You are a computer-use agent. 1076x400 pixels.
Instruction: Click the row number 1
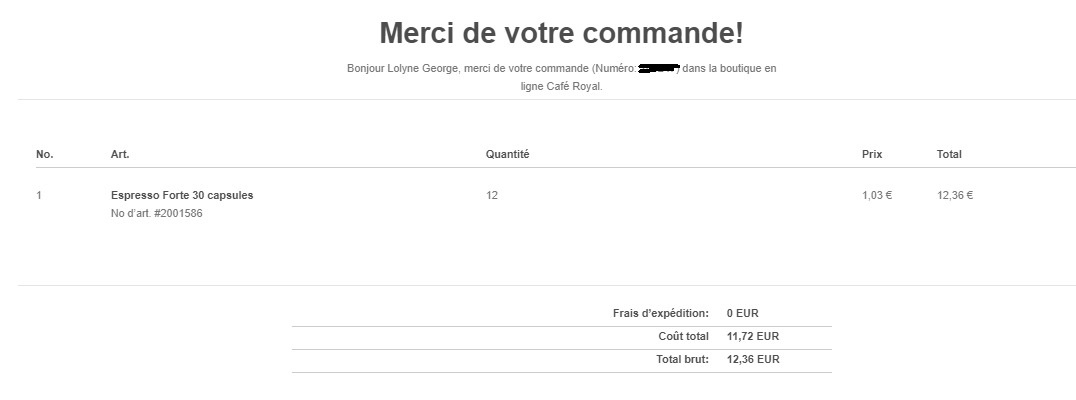pos(39,196)
